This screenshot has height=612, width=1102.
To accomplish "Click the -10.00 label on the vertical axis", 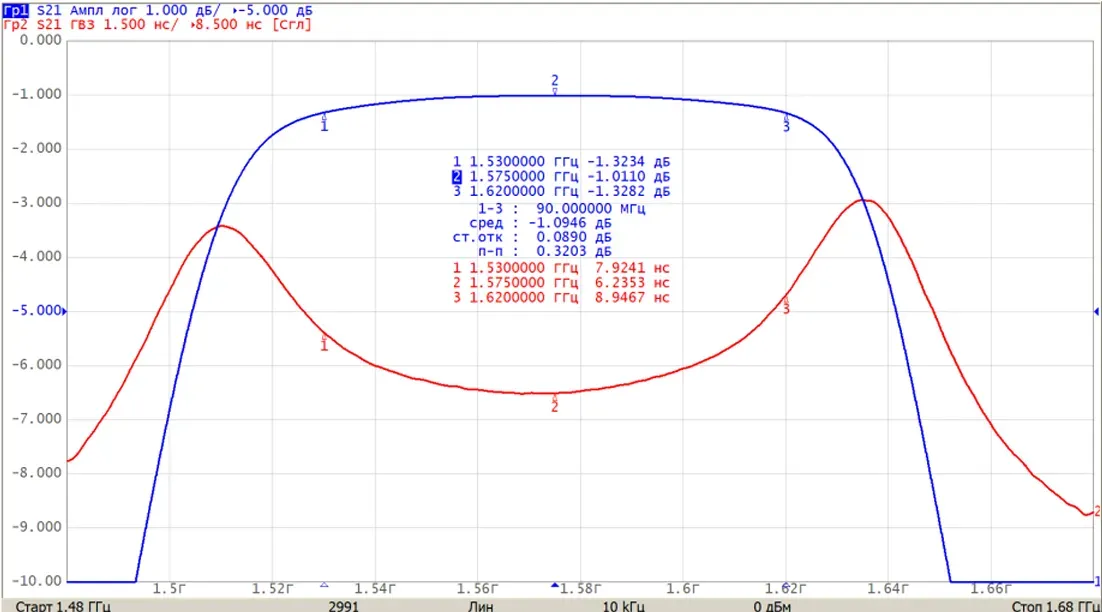I will point(37,581).
